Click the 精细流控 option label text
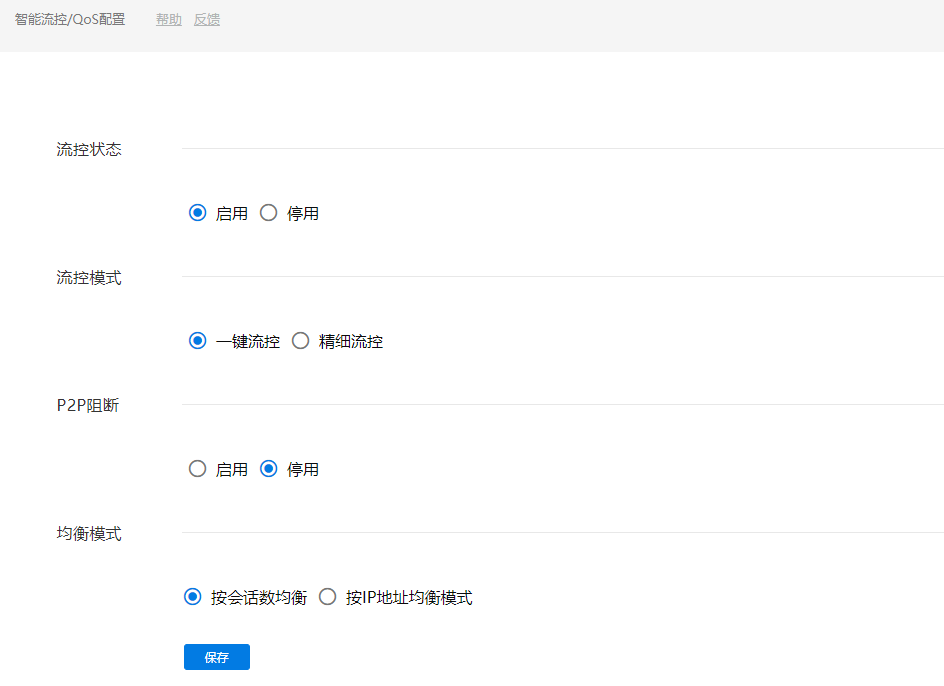This screenshot has width=944, height=686. click(x=351, y=342)
